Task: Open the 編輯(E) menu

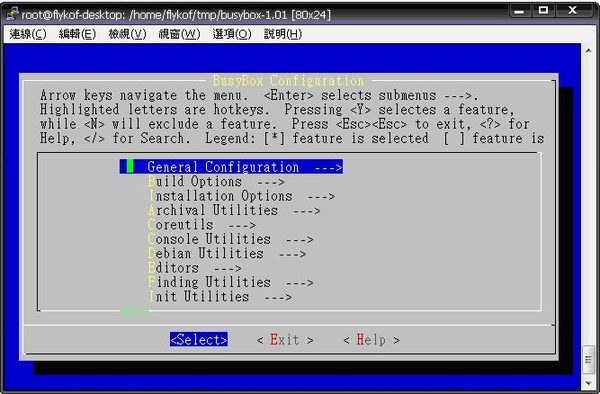Action: (x=77, y=34)
